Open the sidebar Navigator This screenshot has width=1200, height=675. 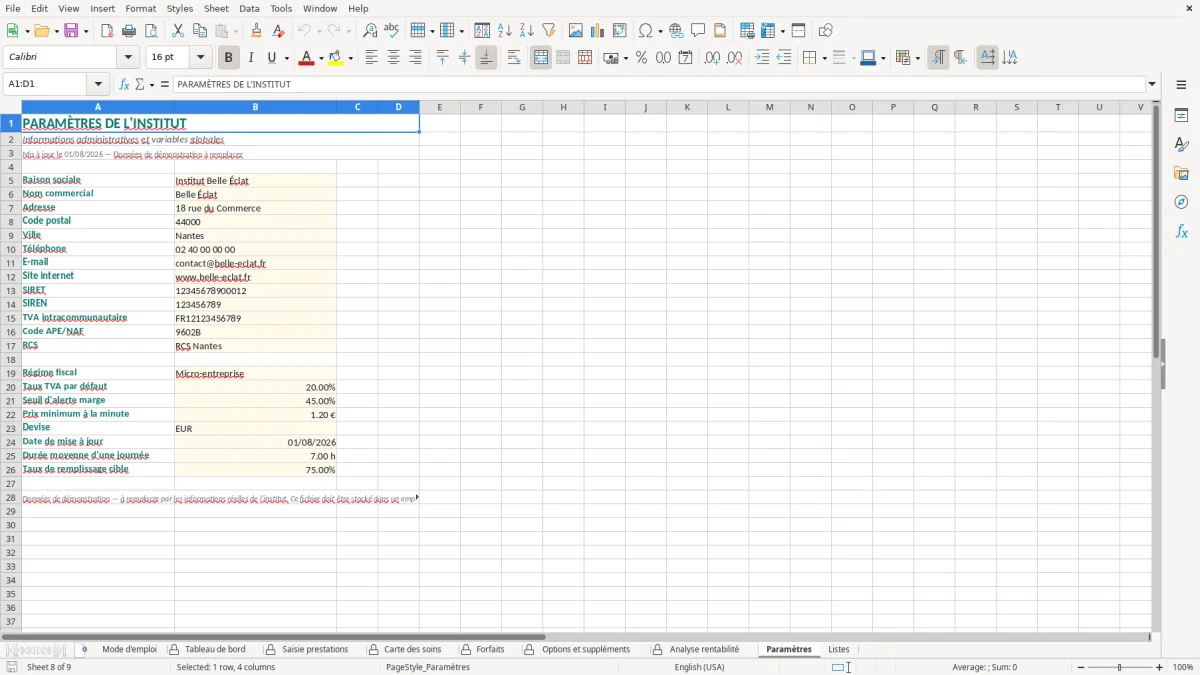pyautogui.click(x=1181, y=202)
